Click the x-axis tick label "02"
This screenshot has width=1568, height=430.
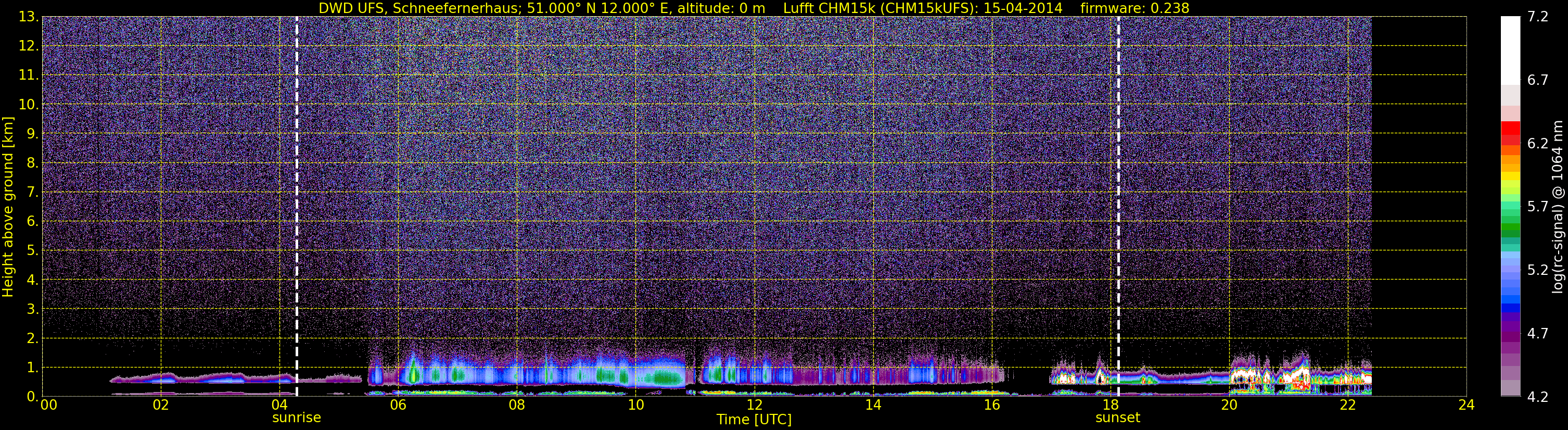[x=161, y=405]
